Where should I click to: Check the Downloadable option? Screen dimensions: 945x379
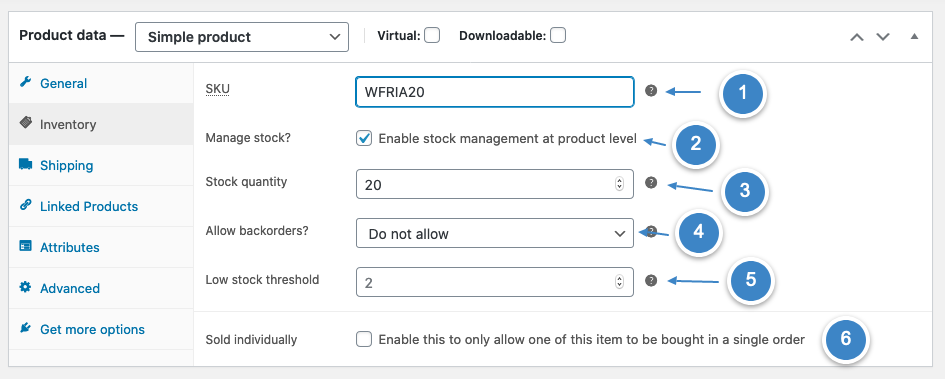click(558, 36)
